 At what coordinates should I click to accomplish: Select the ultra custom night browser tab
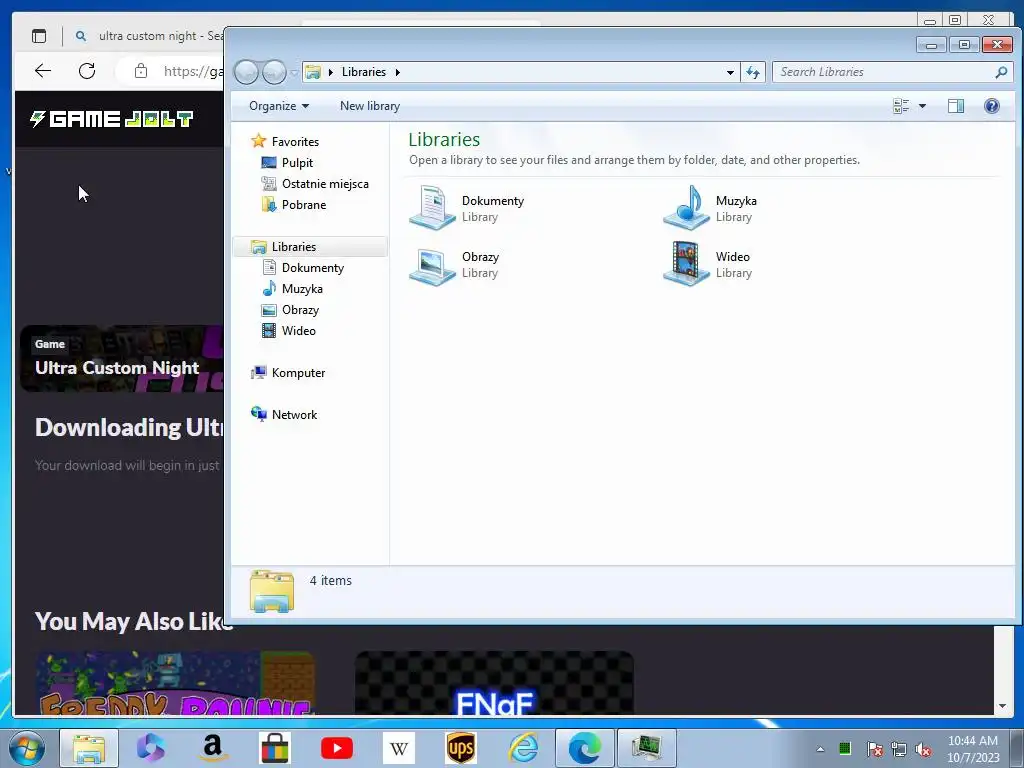[152, 36]
